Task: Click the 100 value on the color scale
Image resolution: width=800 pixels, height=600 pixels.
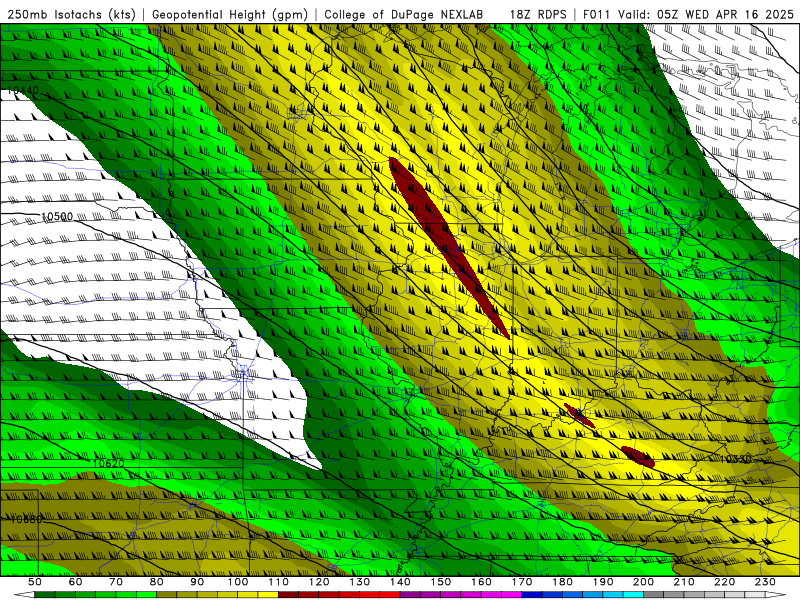Action: click(238, 582)
